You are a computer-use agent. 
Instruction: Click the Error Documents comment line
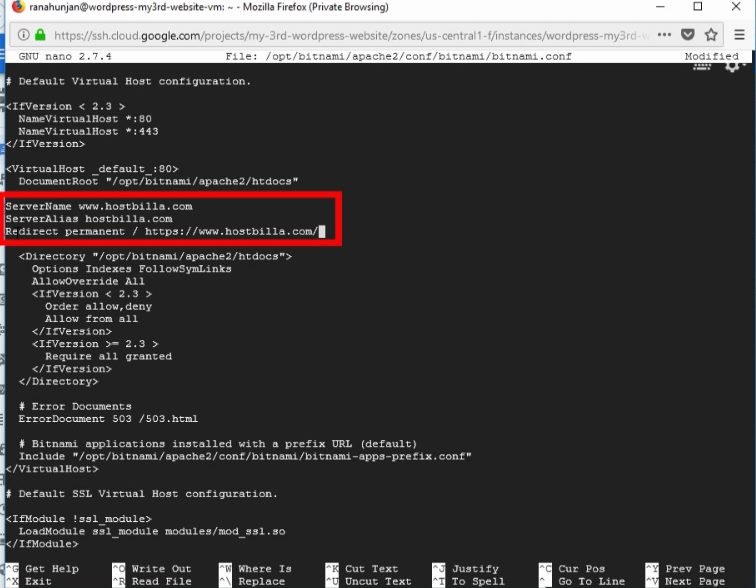coord(75,406)
